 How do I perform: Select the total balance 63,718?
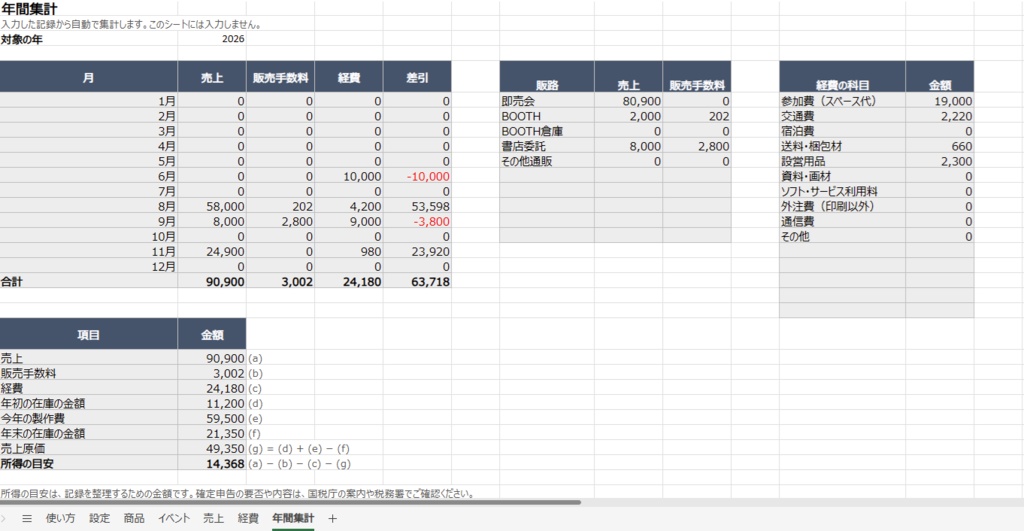click(417, 282)
